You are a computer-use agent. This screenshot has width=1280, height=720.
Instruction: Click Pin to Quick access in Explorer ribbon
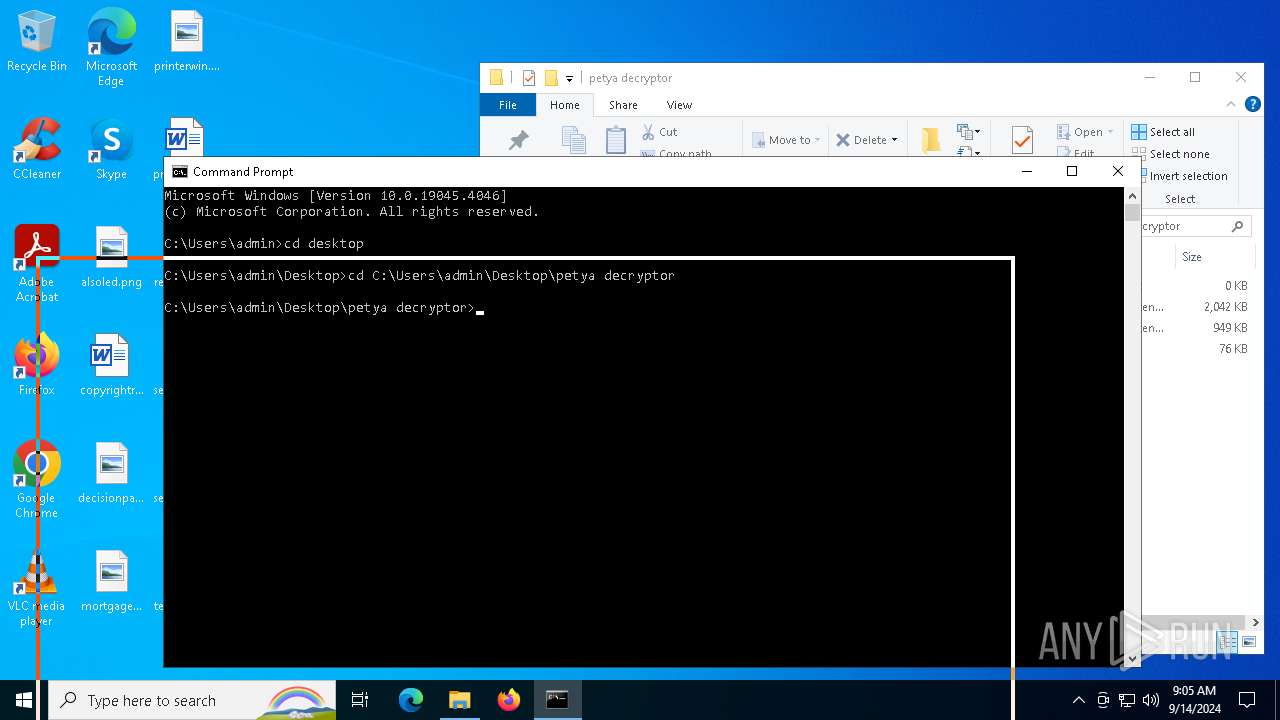518,140
